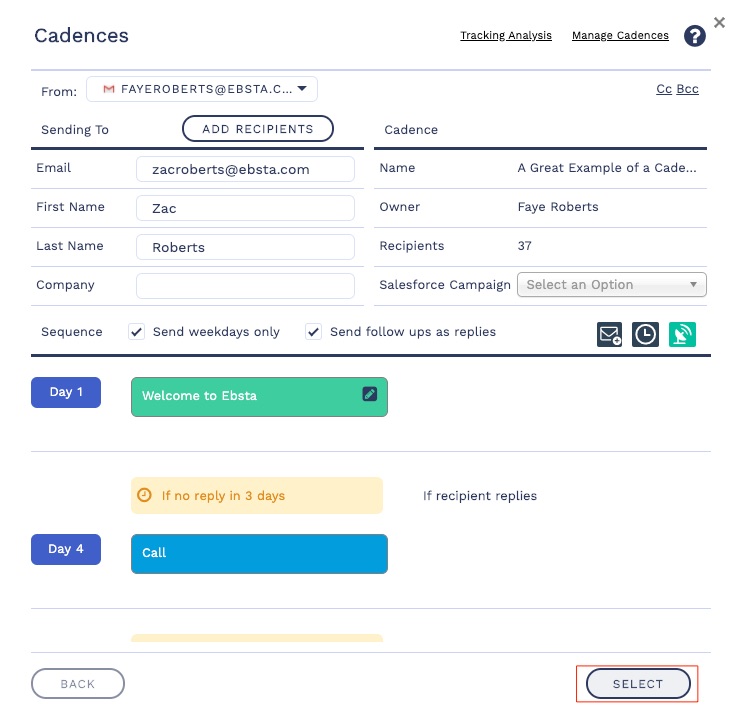Click the clock icon in no-reply condition
Screen dimensions: 743x707
[145, 495]
